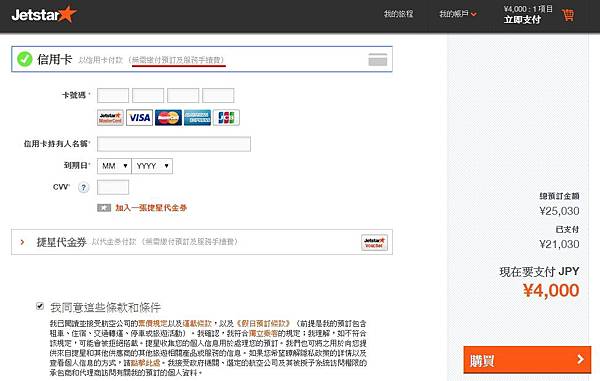Open the 獨立乘客 link
The image size is (600, 381).
tap(263, 334)
